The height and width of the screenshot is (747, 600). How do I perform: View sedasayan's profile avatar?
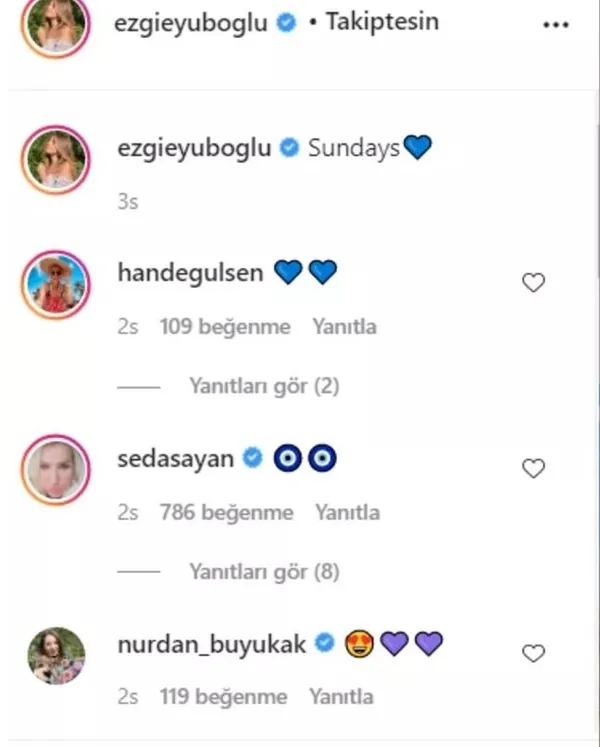click(x=56, y=469)
